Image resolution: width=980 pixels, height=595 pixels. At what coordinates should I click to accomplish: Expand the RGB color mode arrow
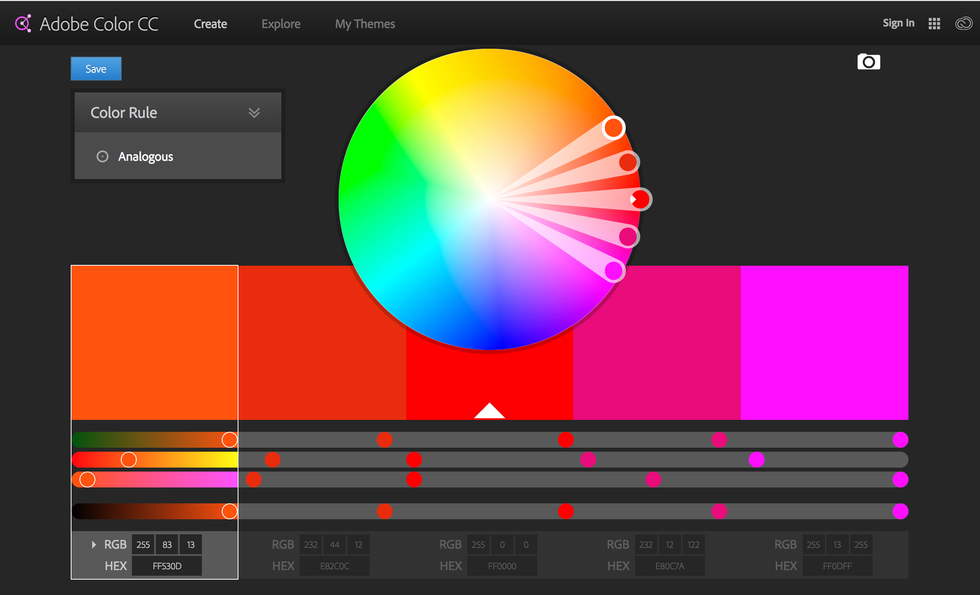(94, 545)
